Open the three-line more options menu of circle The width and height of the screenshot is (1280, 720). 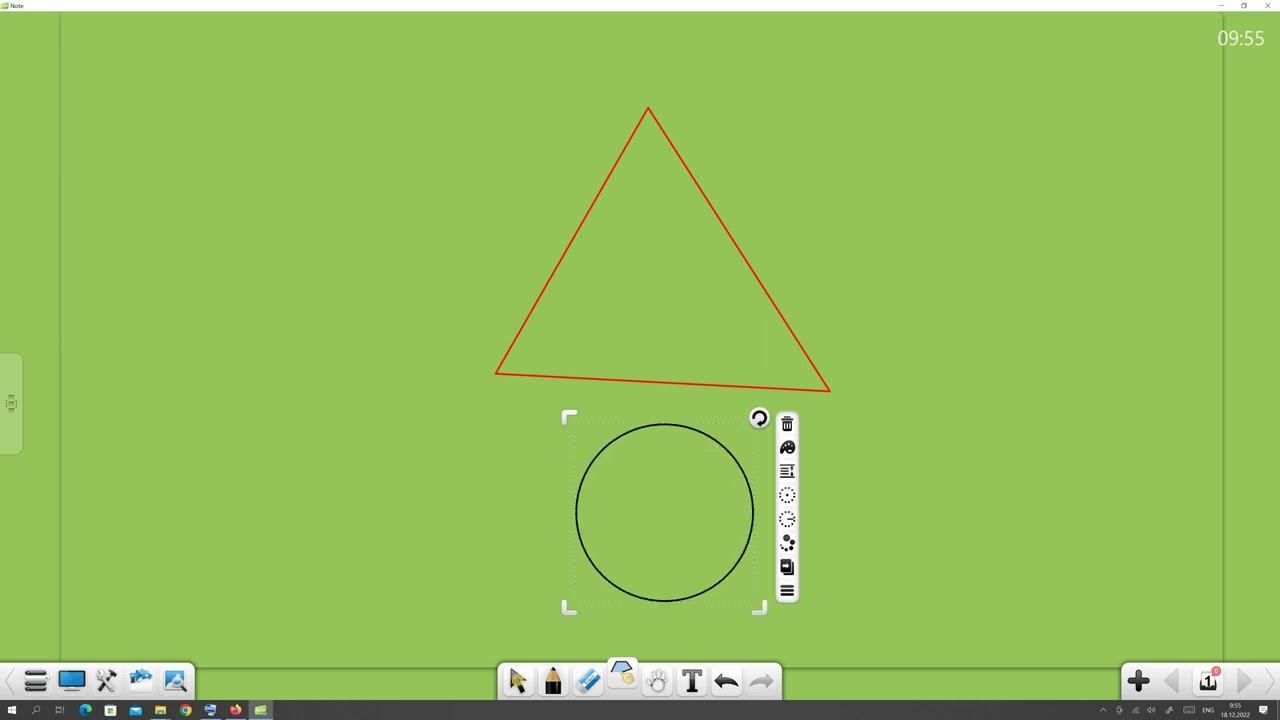click(x=787, y=591)
